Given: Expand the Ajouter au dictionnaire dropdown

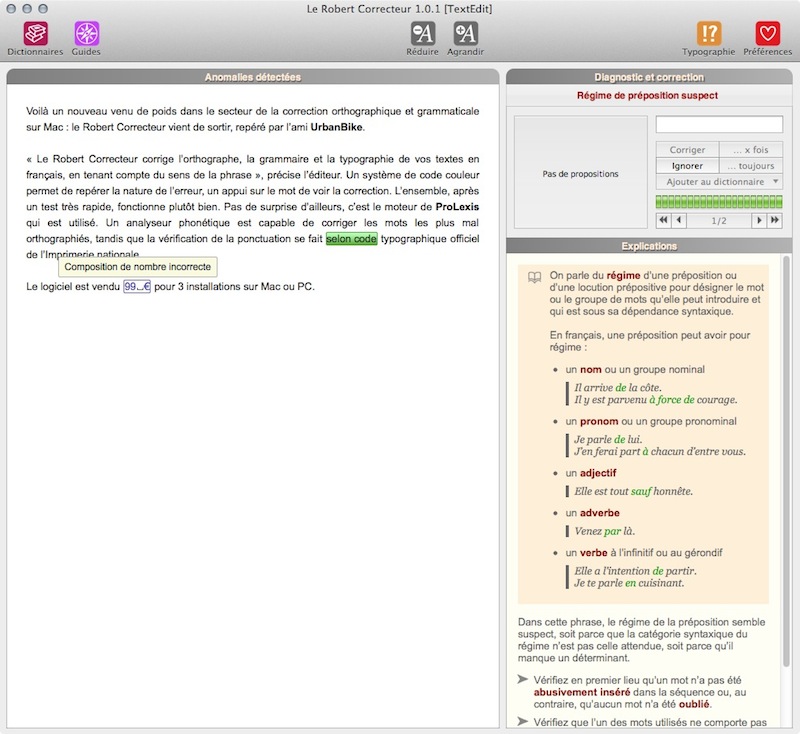Looking at the screenshot, I should (719, 182).
